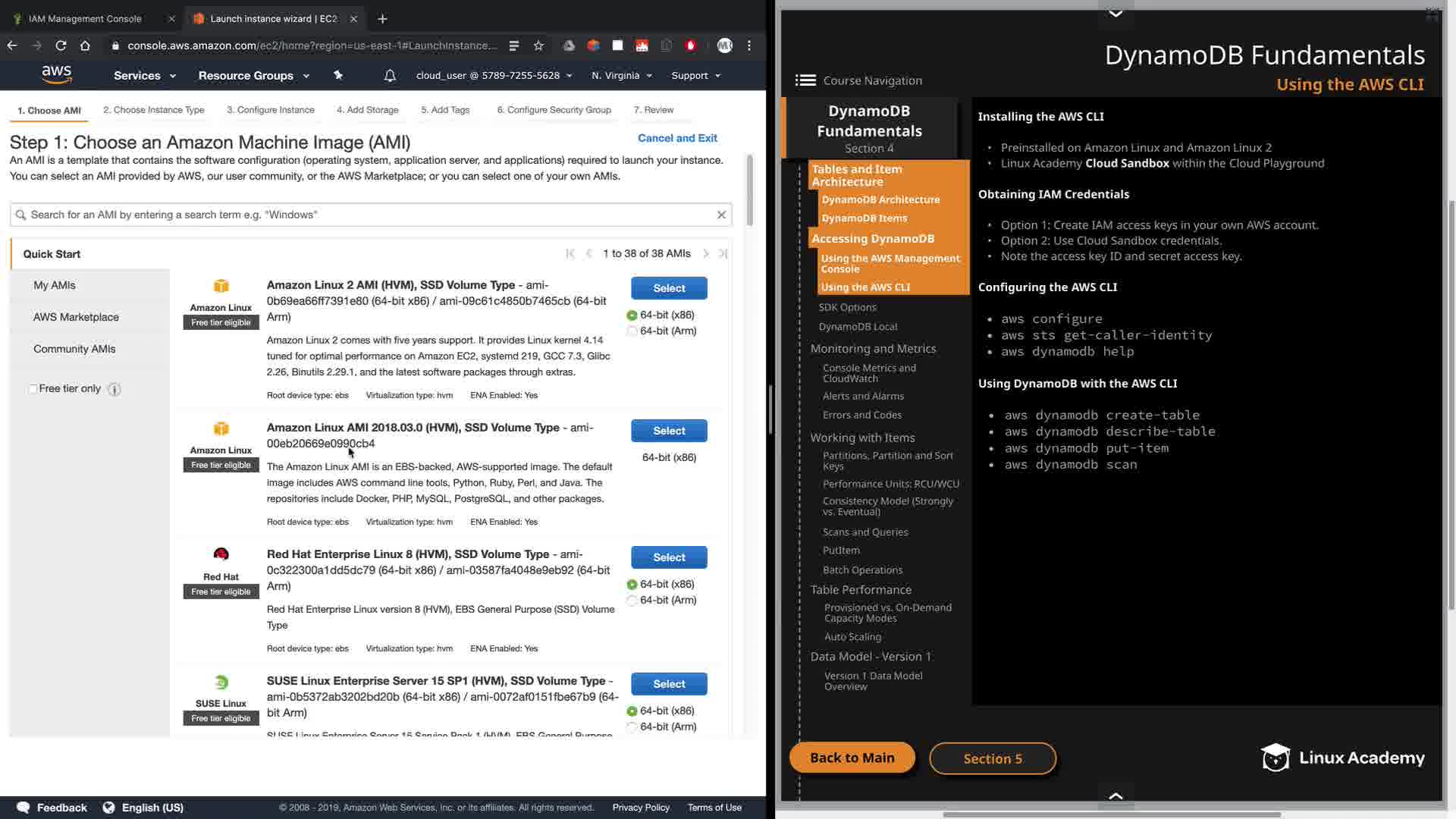Image resolution: width=1456 pixels, height=819 pixels.
Task: Bookmark page with star icon
Action: point(538,45)
